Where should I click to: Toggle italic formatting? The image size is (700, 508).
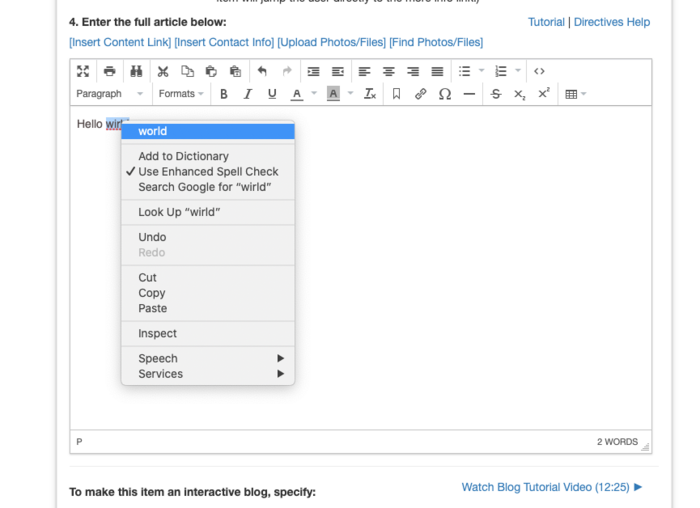[x=248, y=94]
